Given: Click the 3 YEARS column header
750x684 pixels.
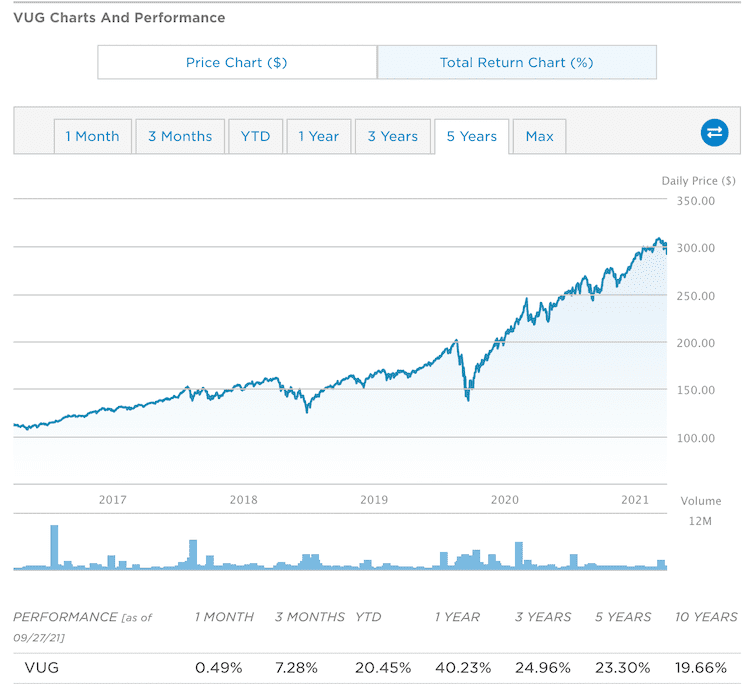Looking at the screenshot, I should (543, 617).
